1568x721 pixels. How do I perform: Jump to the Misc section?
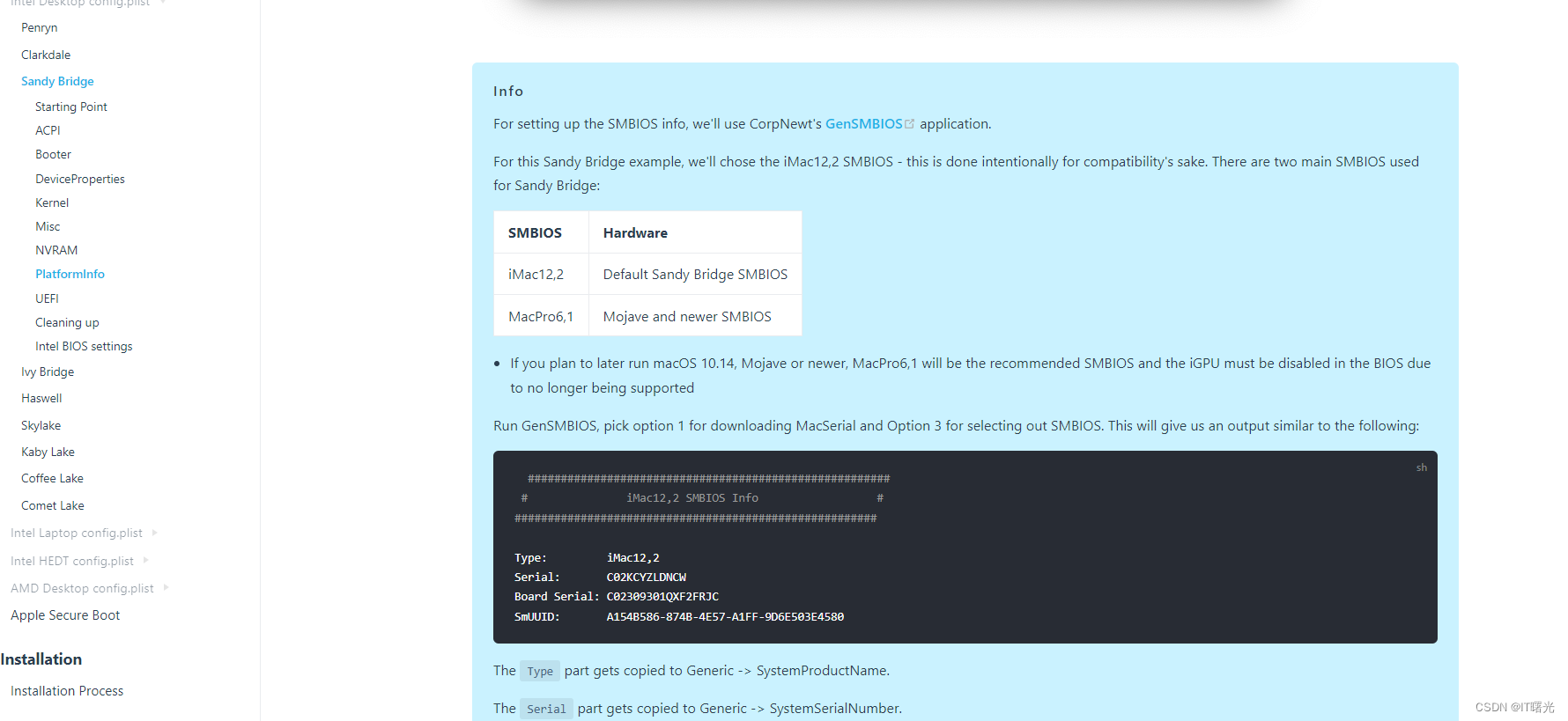point(48,226)
